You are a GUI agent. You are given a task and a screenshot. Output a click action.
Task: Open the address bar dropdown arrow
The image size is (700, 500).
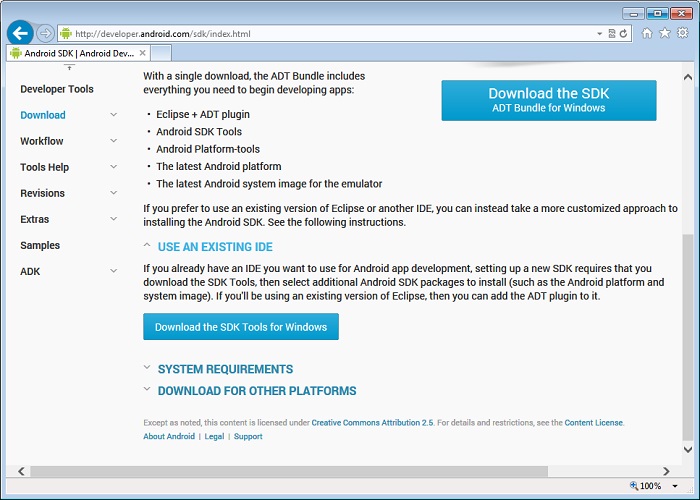pos(600,34)
